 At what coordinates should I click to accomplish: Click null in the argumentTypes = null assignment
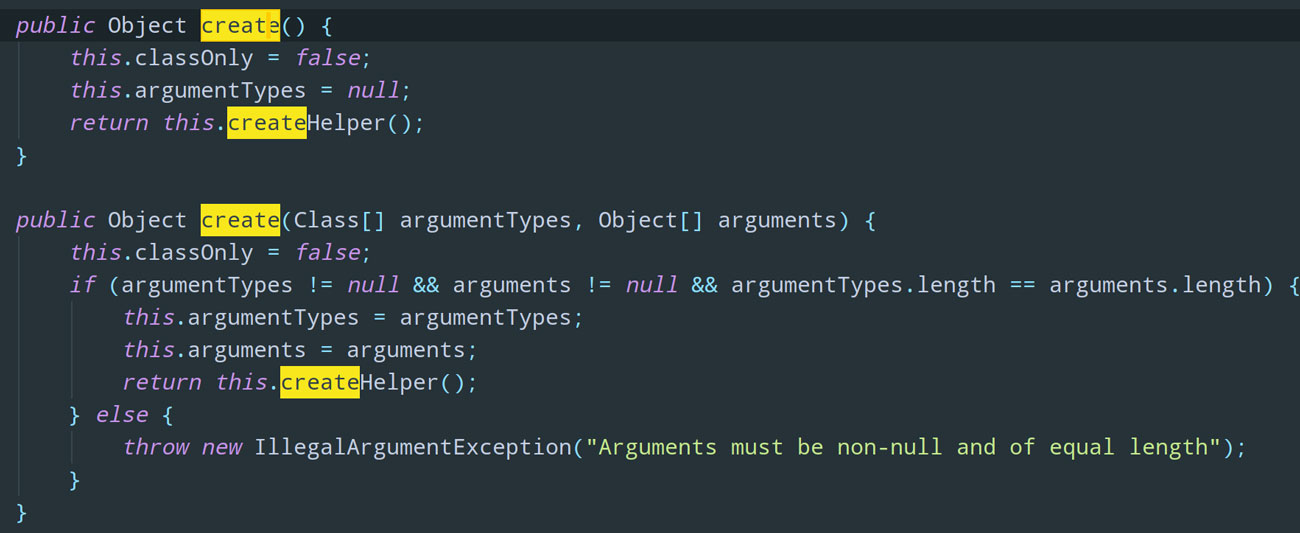pos(373,90)
